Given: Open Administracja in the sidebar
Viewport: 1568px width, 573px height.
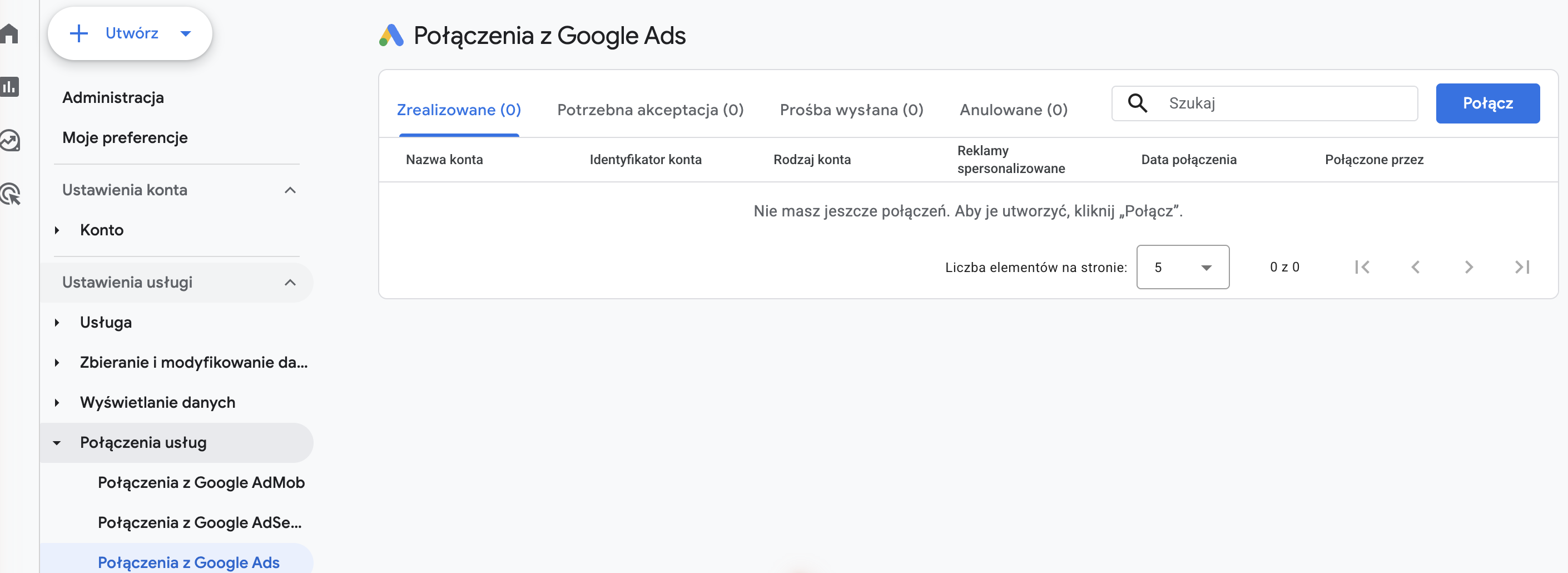Looking at the screenshot, I should 113,97.
